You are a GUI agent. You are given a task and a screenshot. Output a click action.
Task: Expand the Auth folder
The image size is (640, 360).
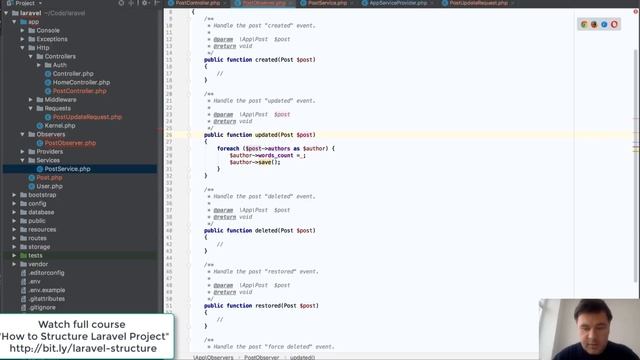click(x=39, y=65)
